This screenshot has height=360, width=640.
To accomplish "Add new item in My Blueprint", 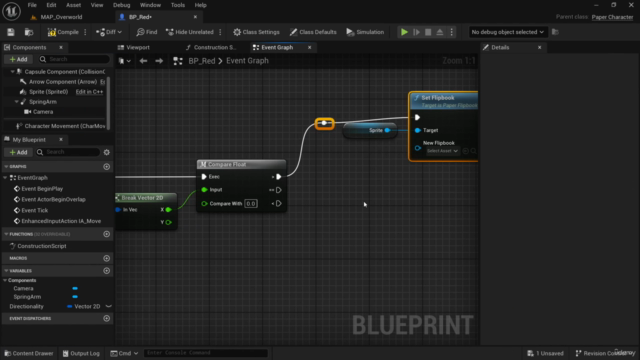I will click(x=18, y=152).
